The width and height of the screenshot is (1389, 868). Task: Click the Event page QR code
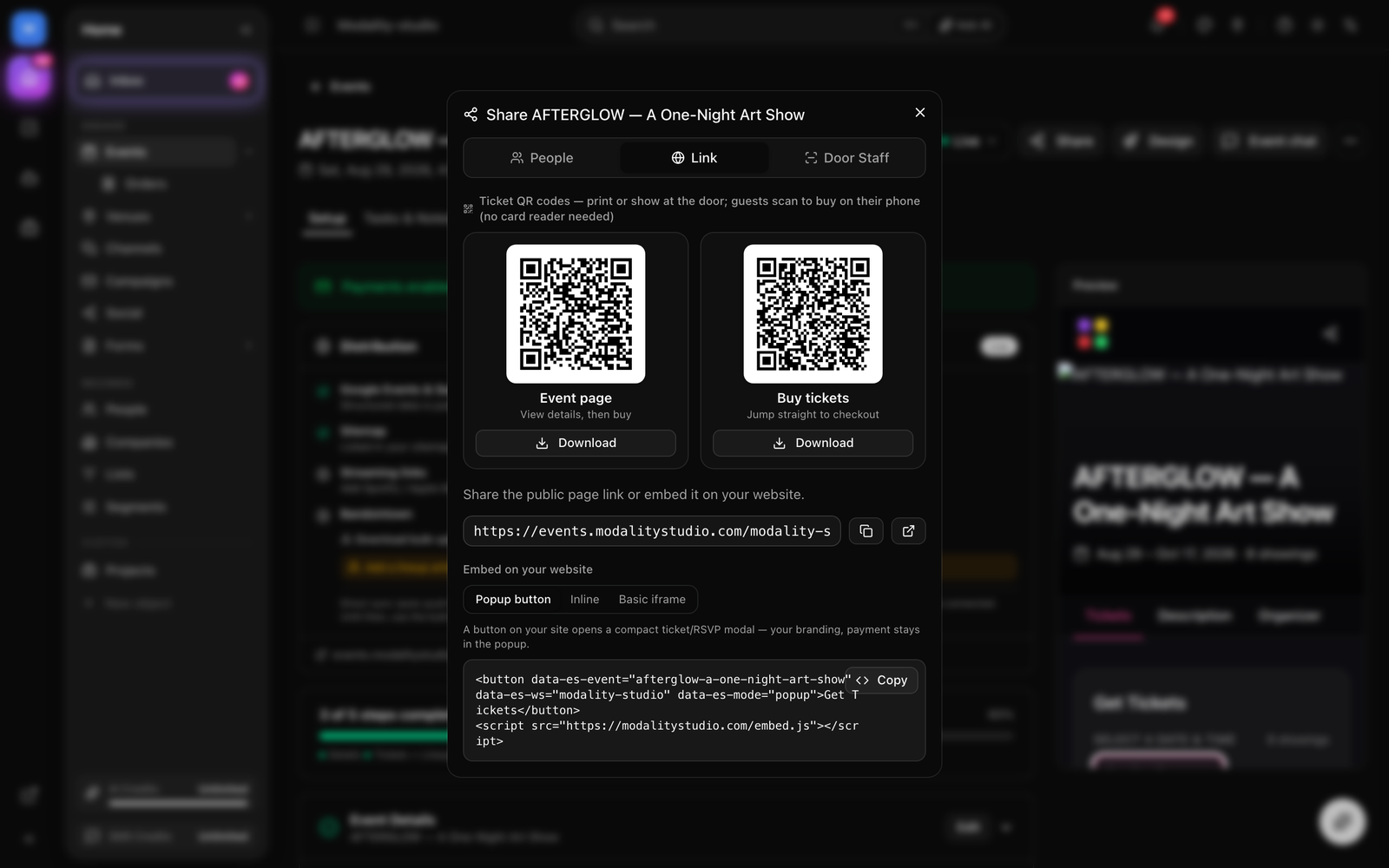coord(576,313)
